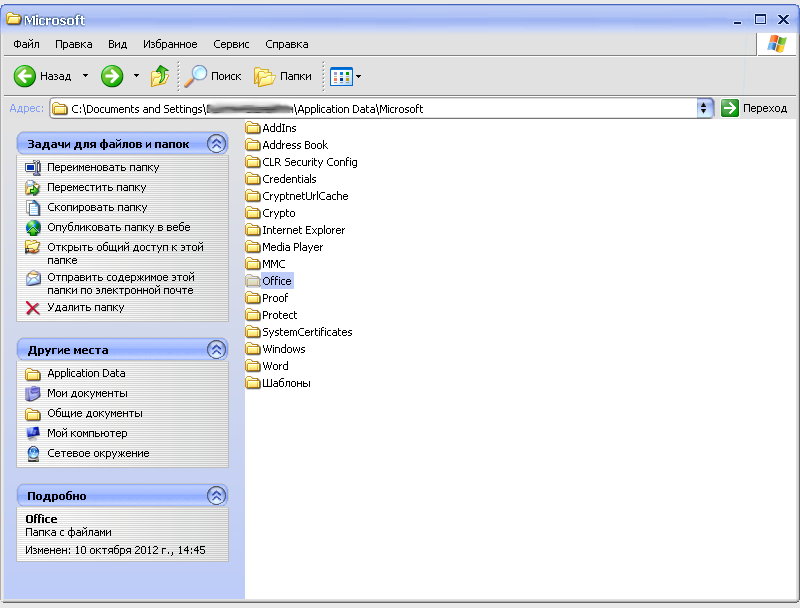The image size is (800, 608).
Task: Click the red X Удалить папку icon
Action: [33, 308]
